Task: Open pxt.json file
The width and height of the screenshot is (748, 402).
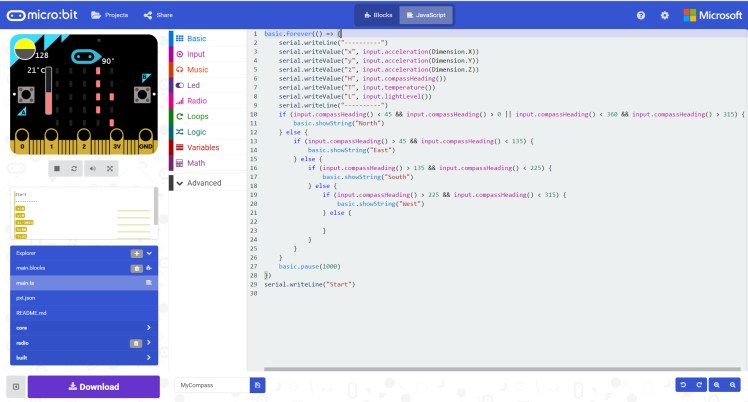Action: pos(84,298)
